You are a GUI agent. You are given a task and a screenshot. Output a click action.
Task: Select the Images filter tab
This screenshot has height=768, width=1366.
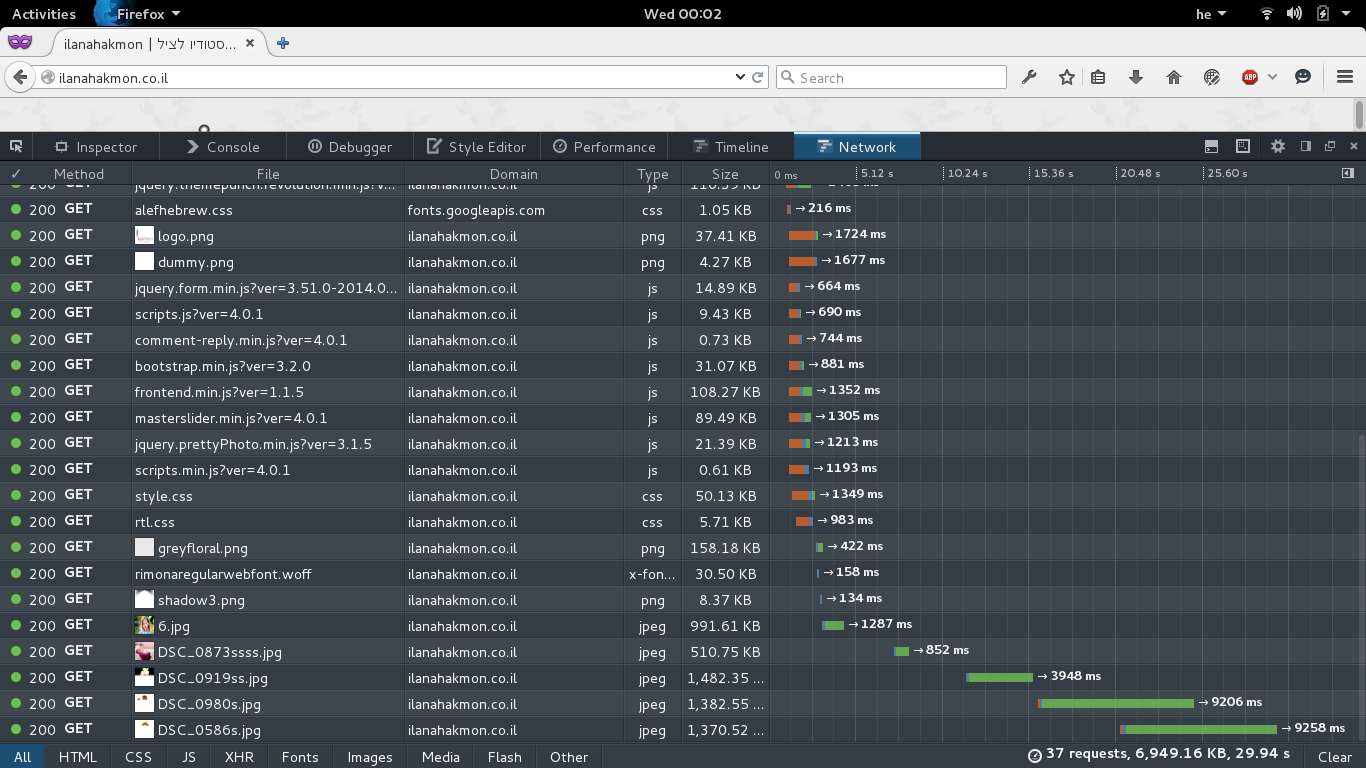(369, 757)
